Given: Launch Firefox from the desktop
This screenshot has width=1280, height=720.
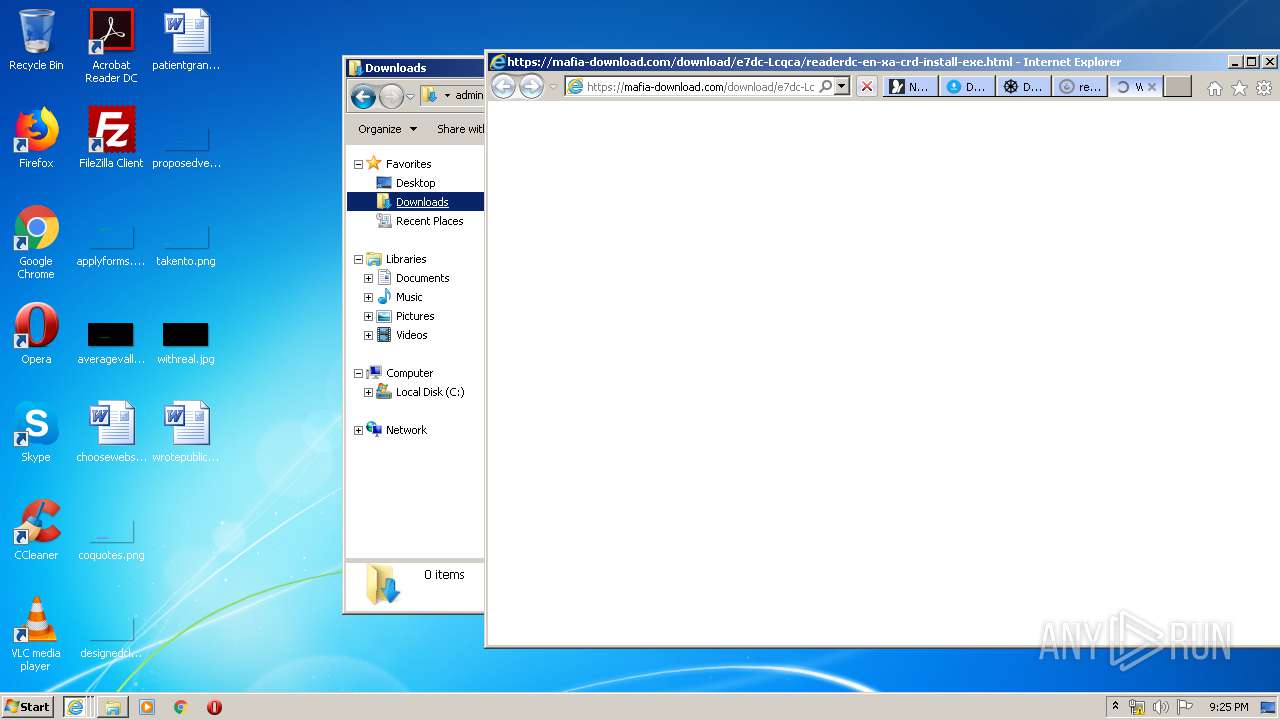Looking at the screenshot, I should click(36, 138).
